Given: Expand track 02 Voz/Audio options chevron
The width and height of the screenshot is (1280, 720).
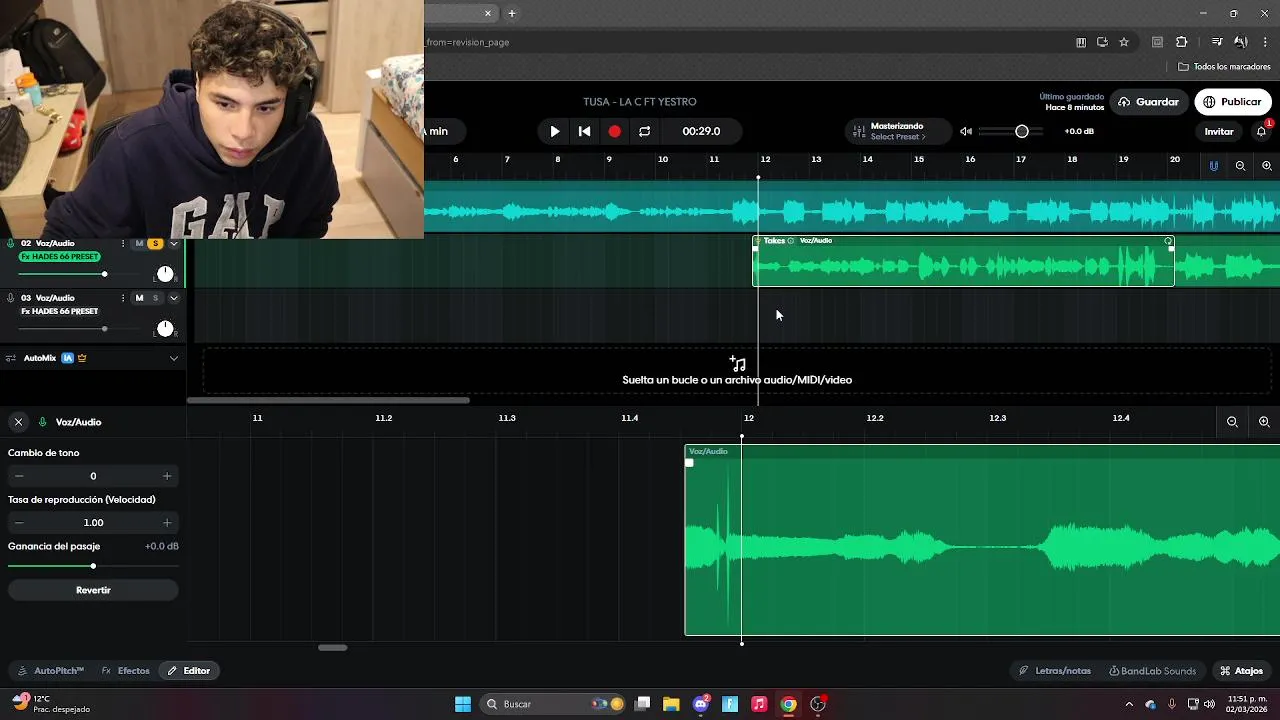Looking at the screenshot, I should [174, 244].
